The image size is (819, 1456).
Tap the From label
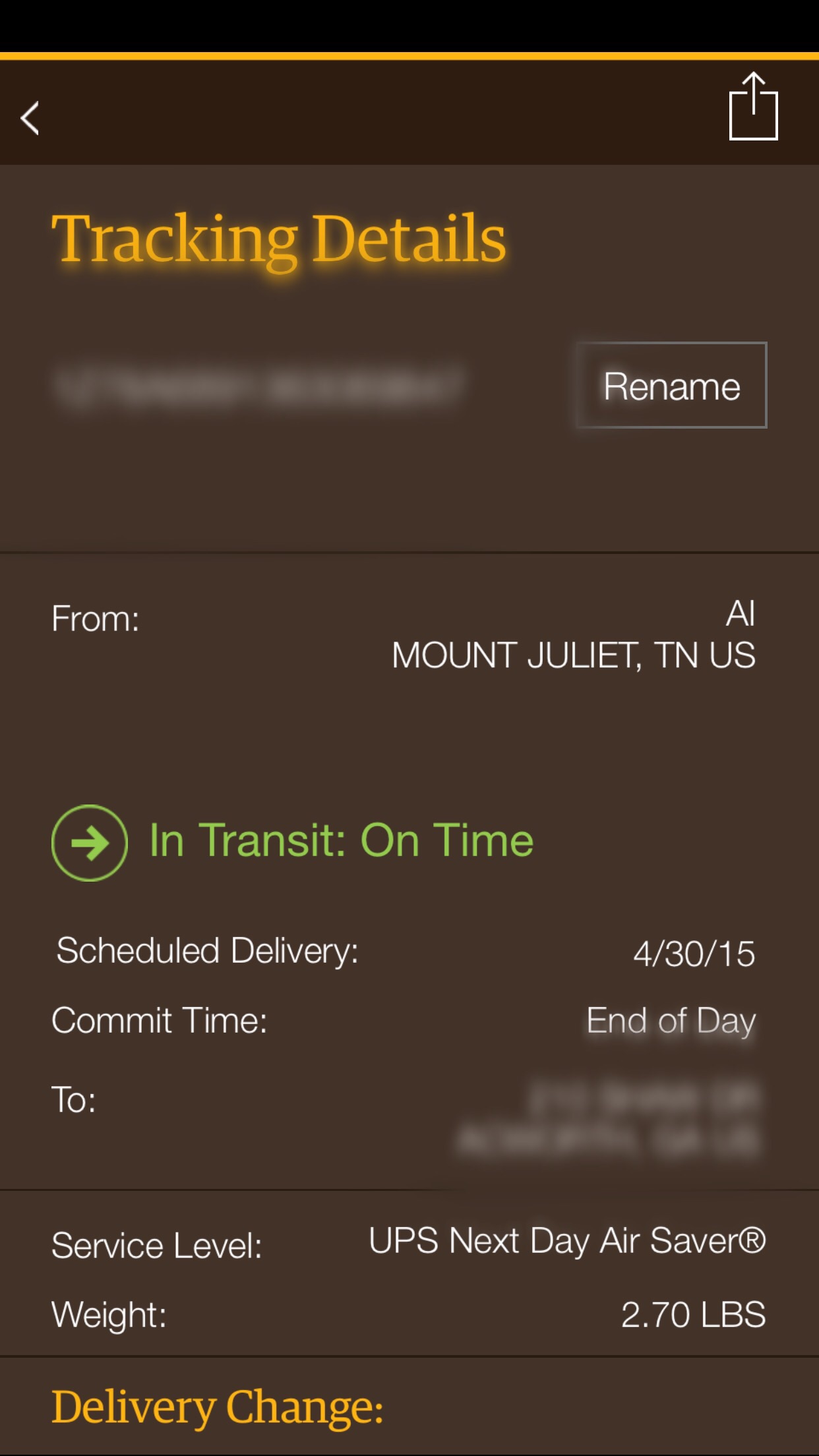(x=96, y=619)
